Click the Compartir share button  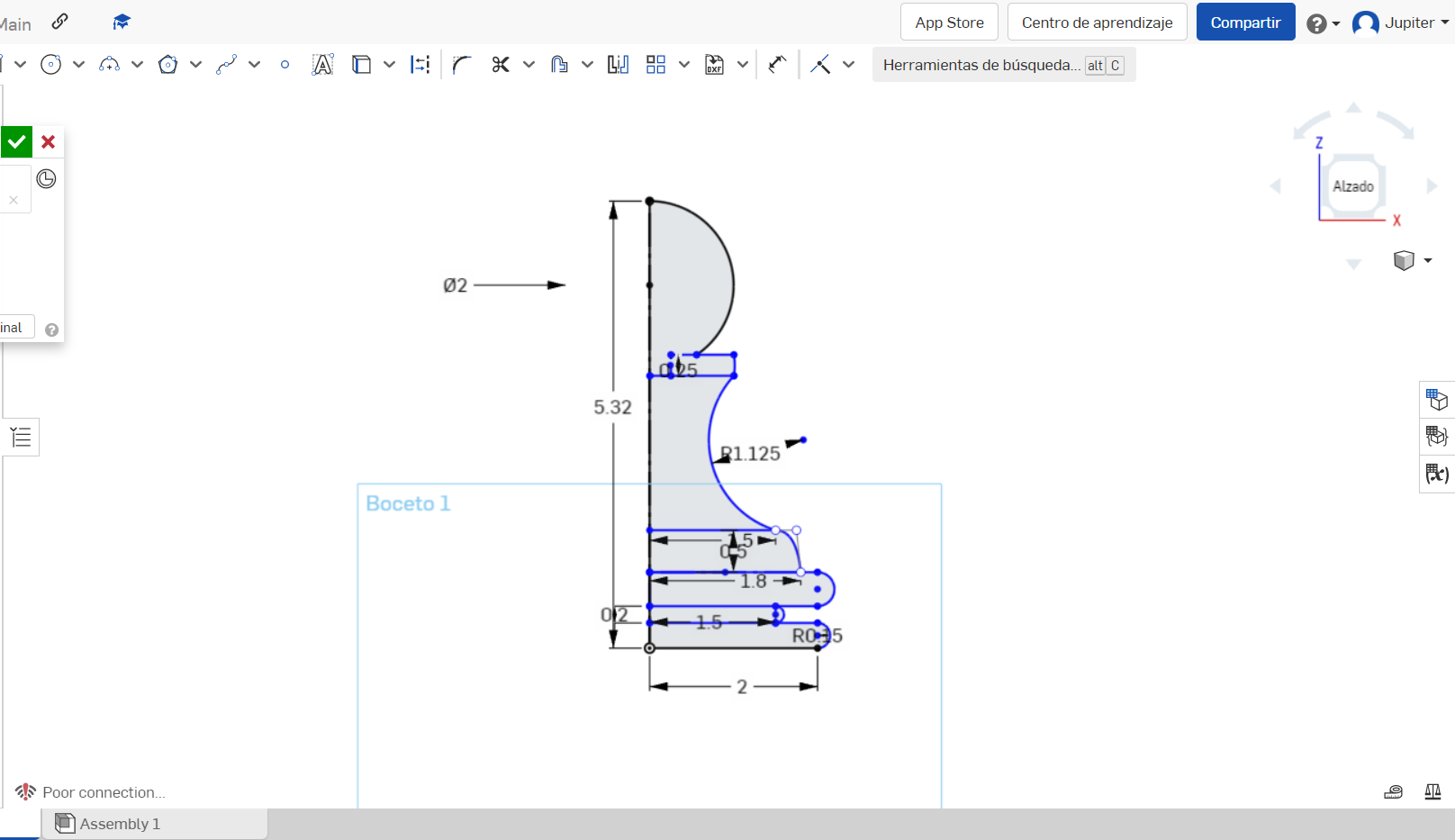(1245, 23)
